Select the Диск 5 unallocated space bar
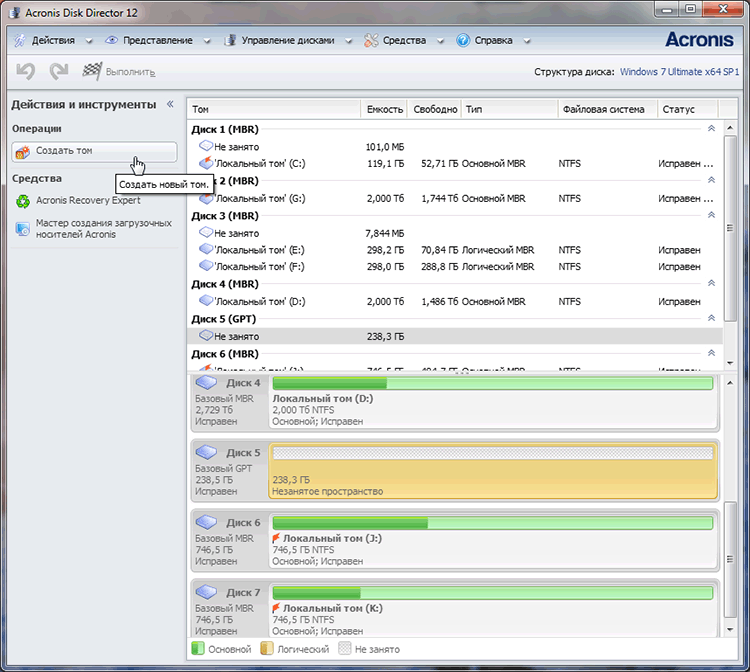The height and width of the screenshot is (672, 750). click(x=493, y=453)
